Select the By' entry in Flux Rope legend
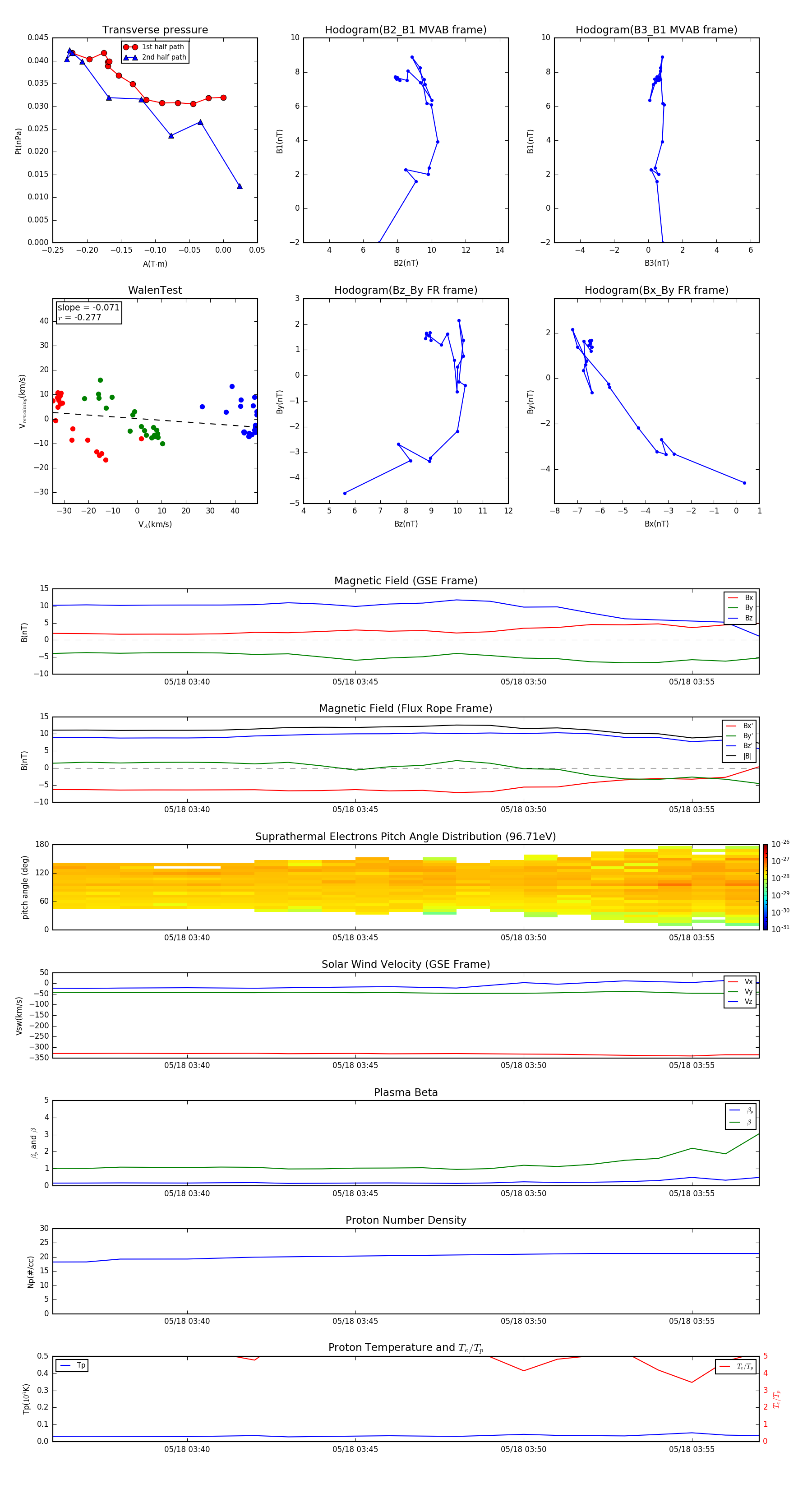 [x=739, y=736]
